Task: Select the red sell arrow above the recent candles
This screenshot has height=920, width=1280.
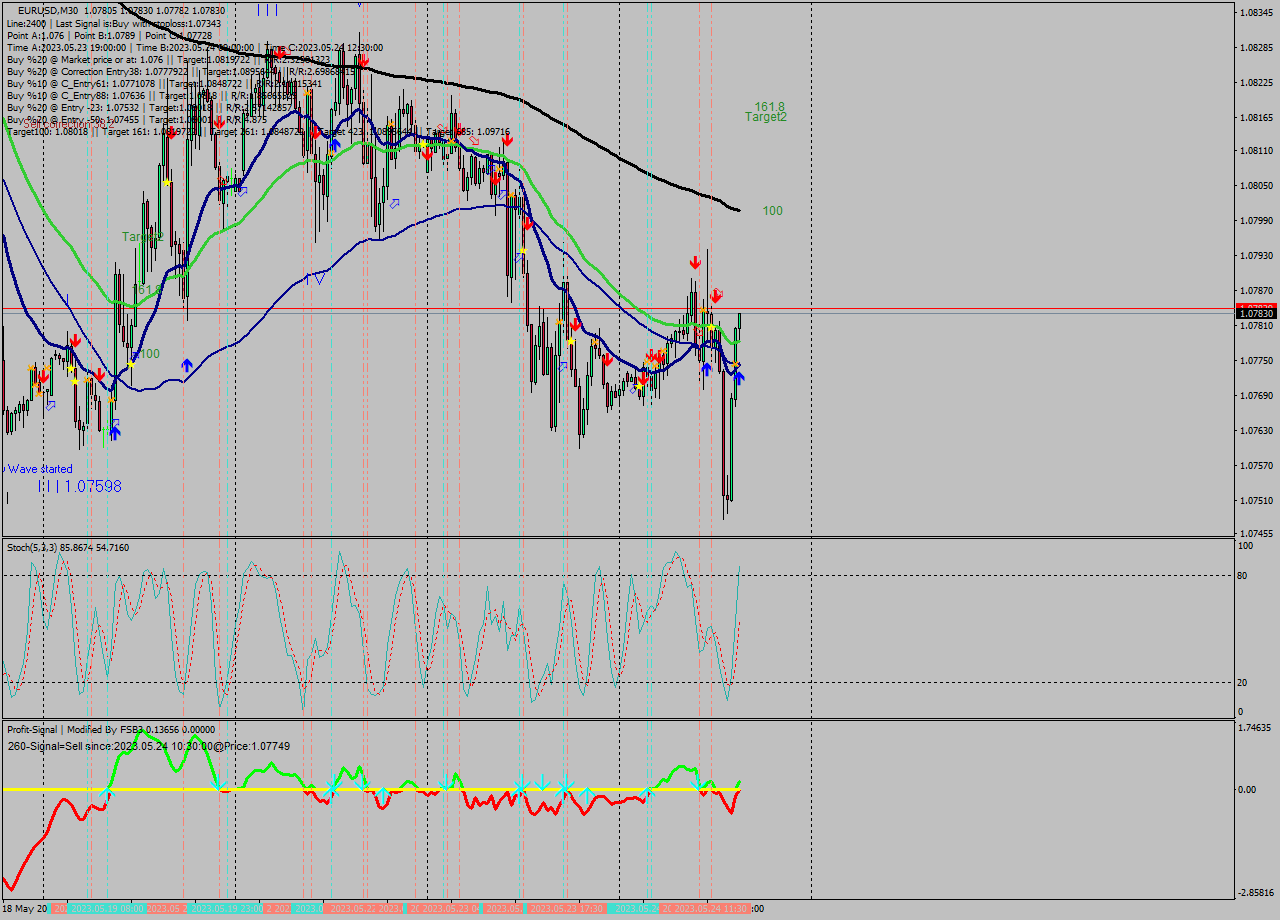Action: click(696, 263)
